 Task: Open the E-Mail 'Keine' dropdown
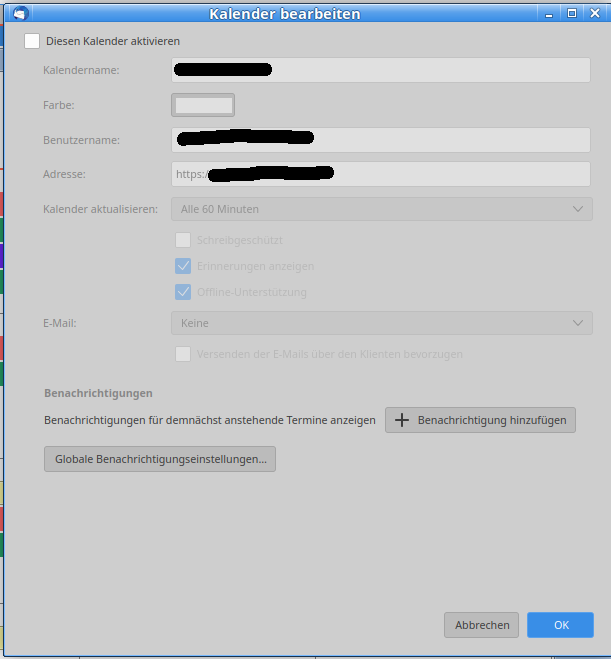[x=382, y=323]
